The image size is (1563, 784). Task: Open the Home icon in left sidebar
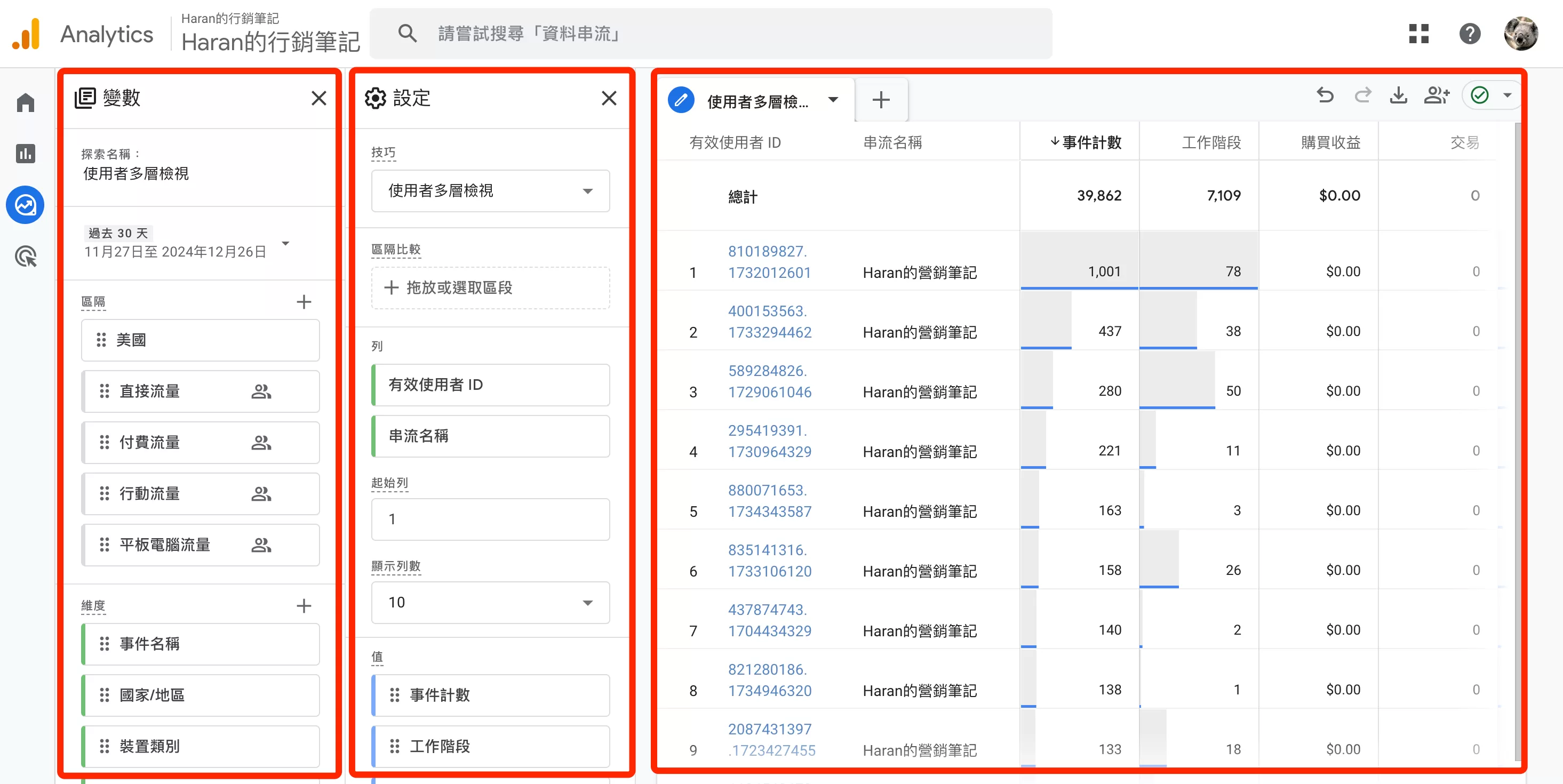click(26, 102)
